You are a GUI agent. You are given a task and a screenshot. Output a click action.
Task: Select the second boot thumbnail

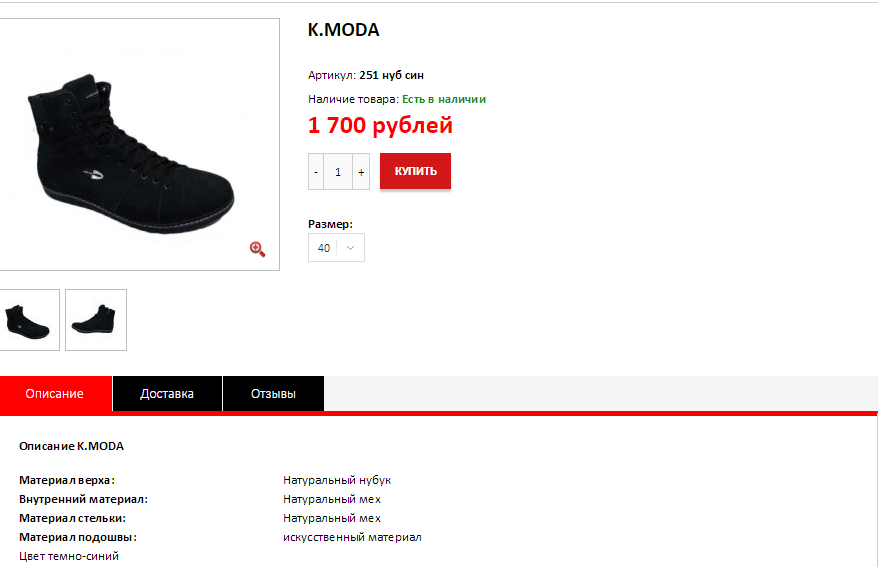tap(96, 320)
